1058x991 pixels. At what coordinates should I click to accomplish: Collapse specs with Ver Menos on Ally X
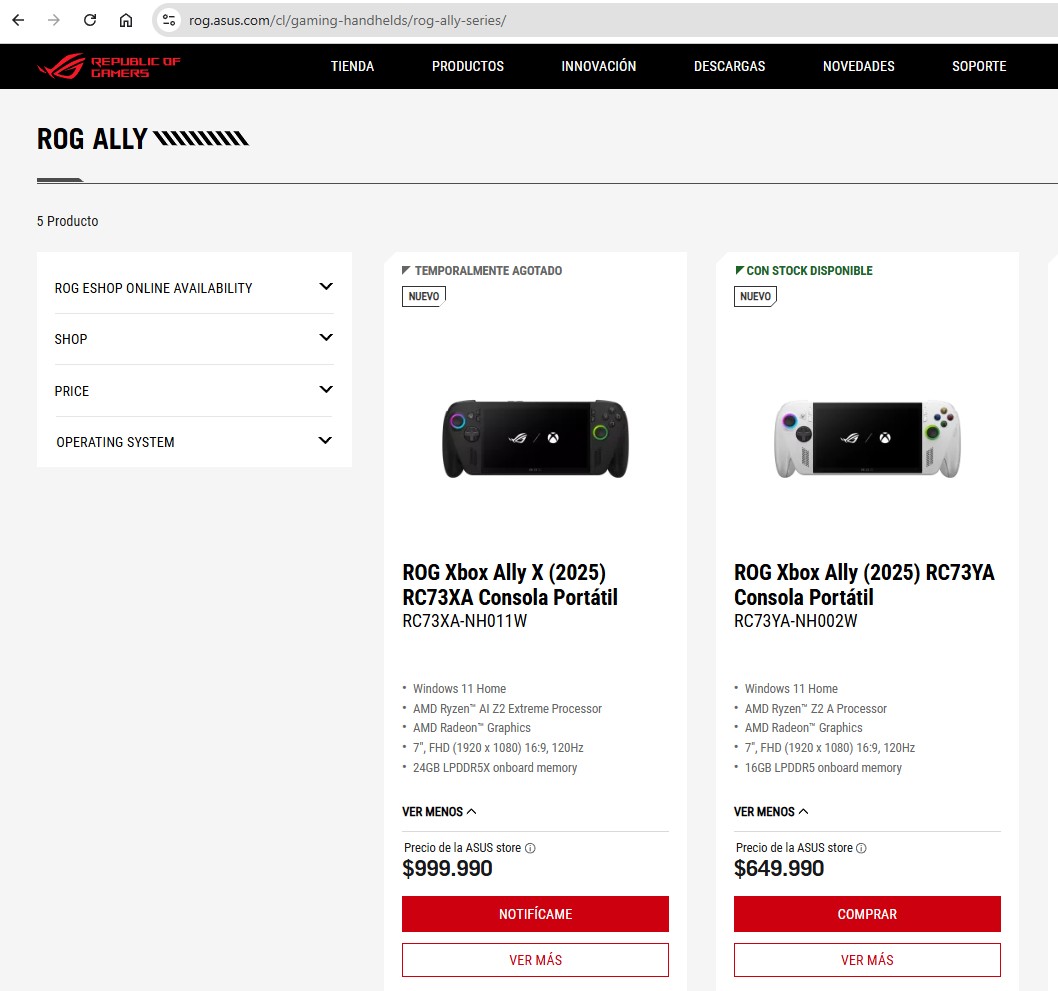pos(439,812)
